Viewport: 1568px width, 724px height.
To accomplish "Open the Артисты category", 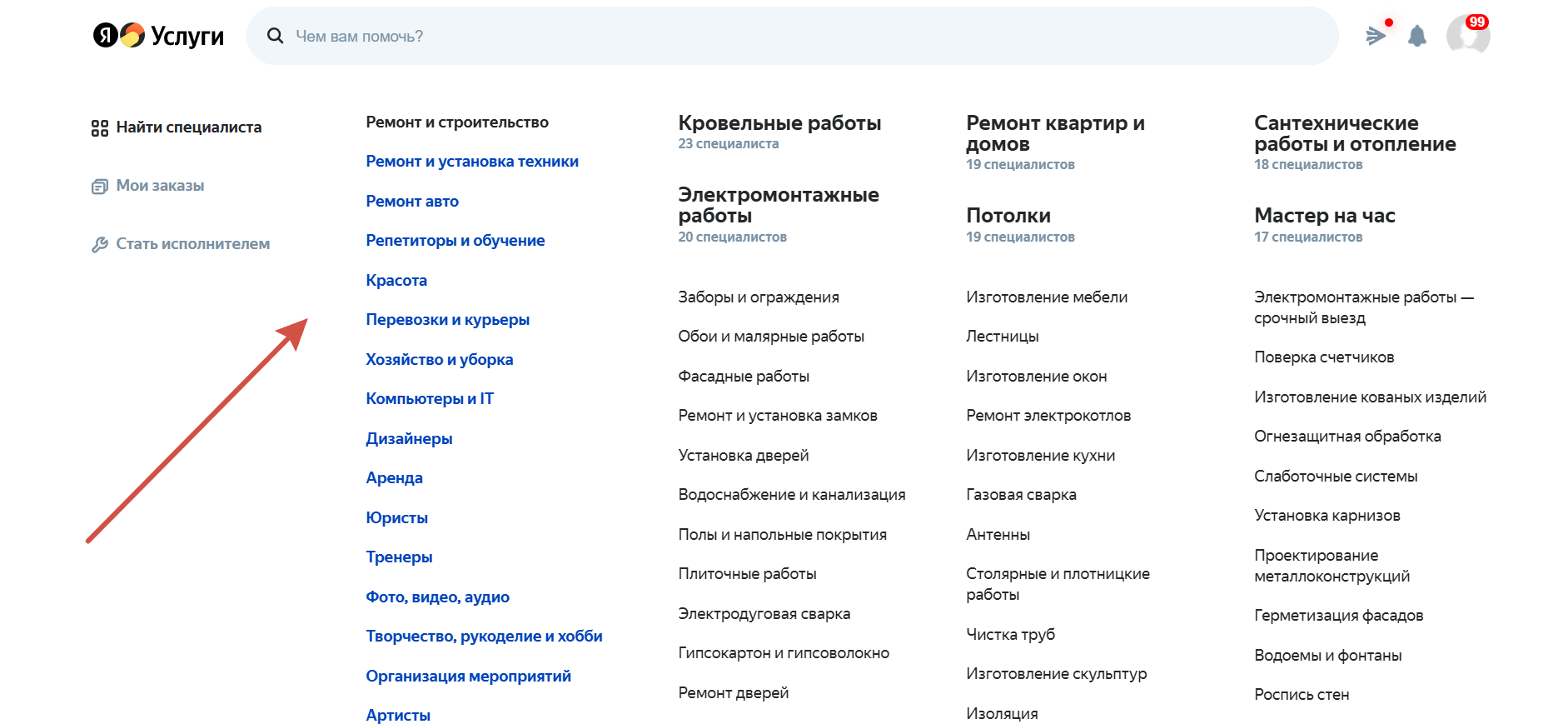I will pyautogui.click(x=398, y=716).
